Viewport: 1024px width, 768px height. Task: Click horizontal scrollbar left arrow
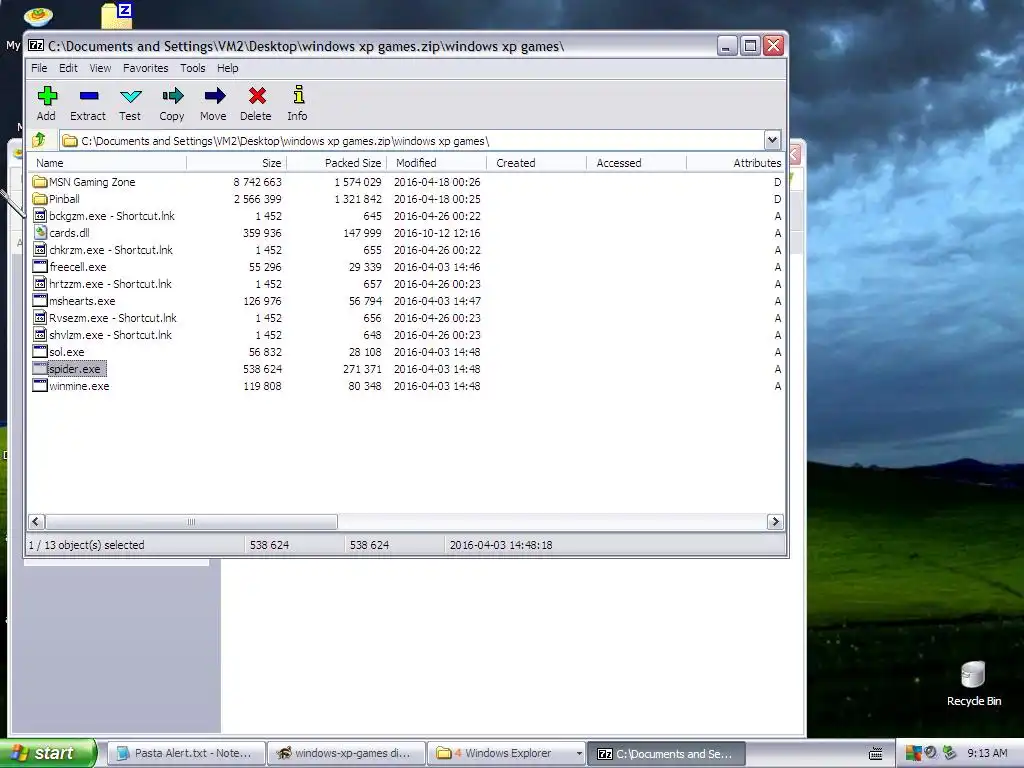click(x=37, y=522)
